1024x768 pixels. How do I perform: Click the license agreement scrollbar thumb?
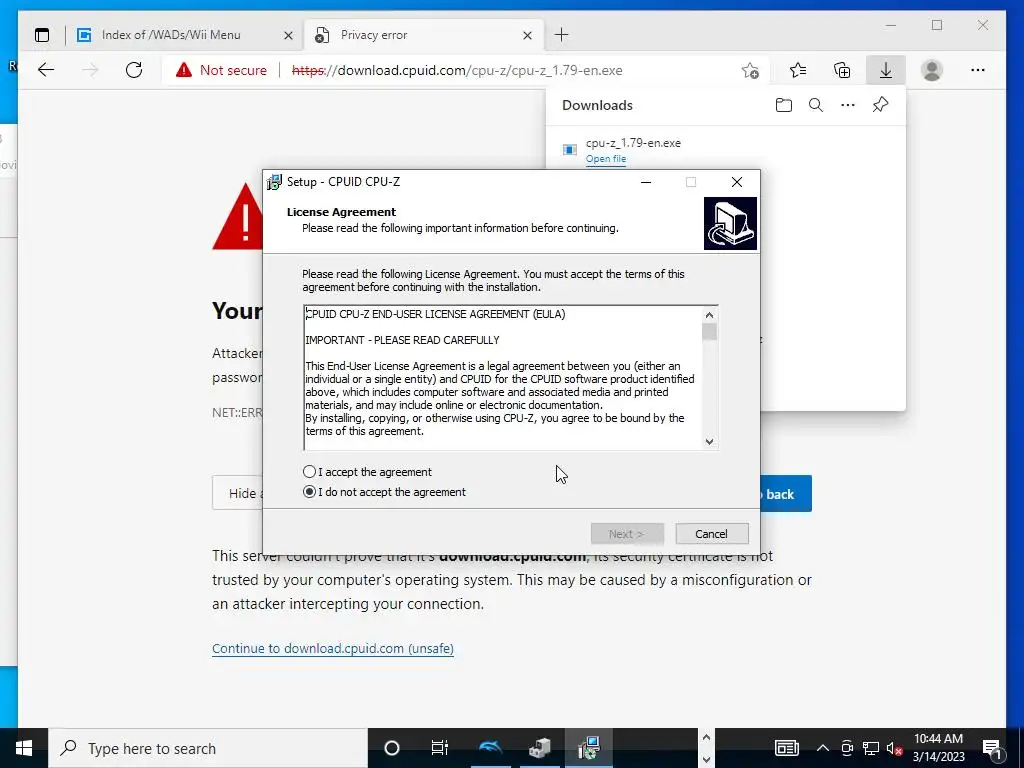tap(709, 332)
